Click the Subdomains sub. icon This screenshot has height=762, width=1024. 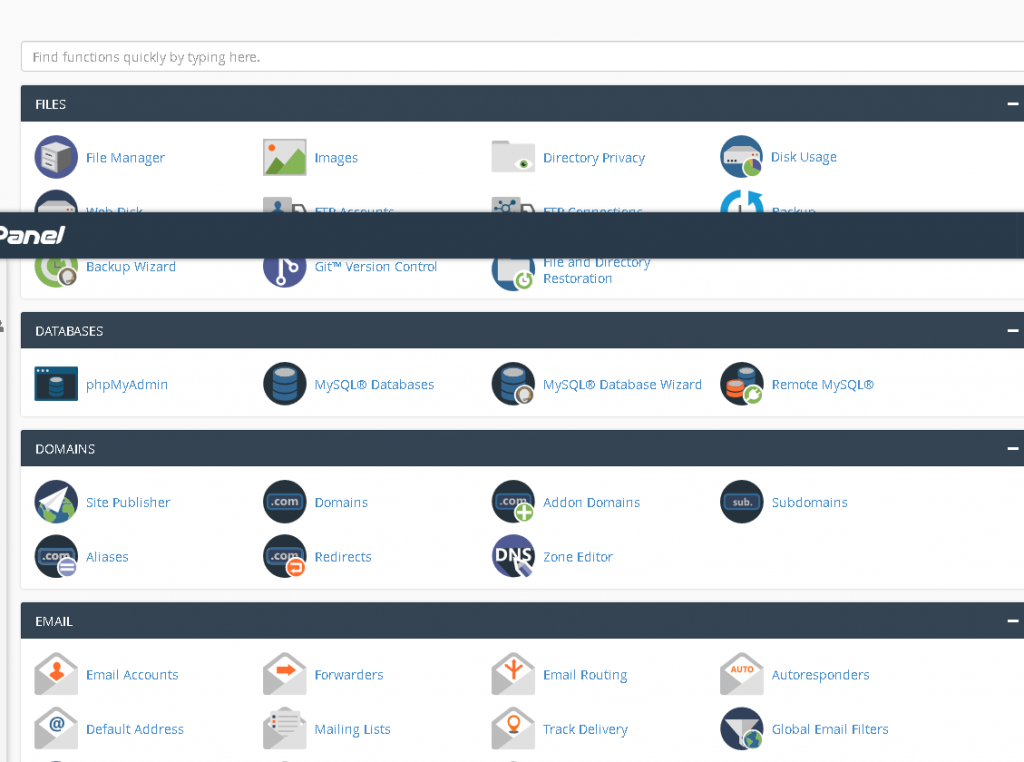click(x=742, y=501)
